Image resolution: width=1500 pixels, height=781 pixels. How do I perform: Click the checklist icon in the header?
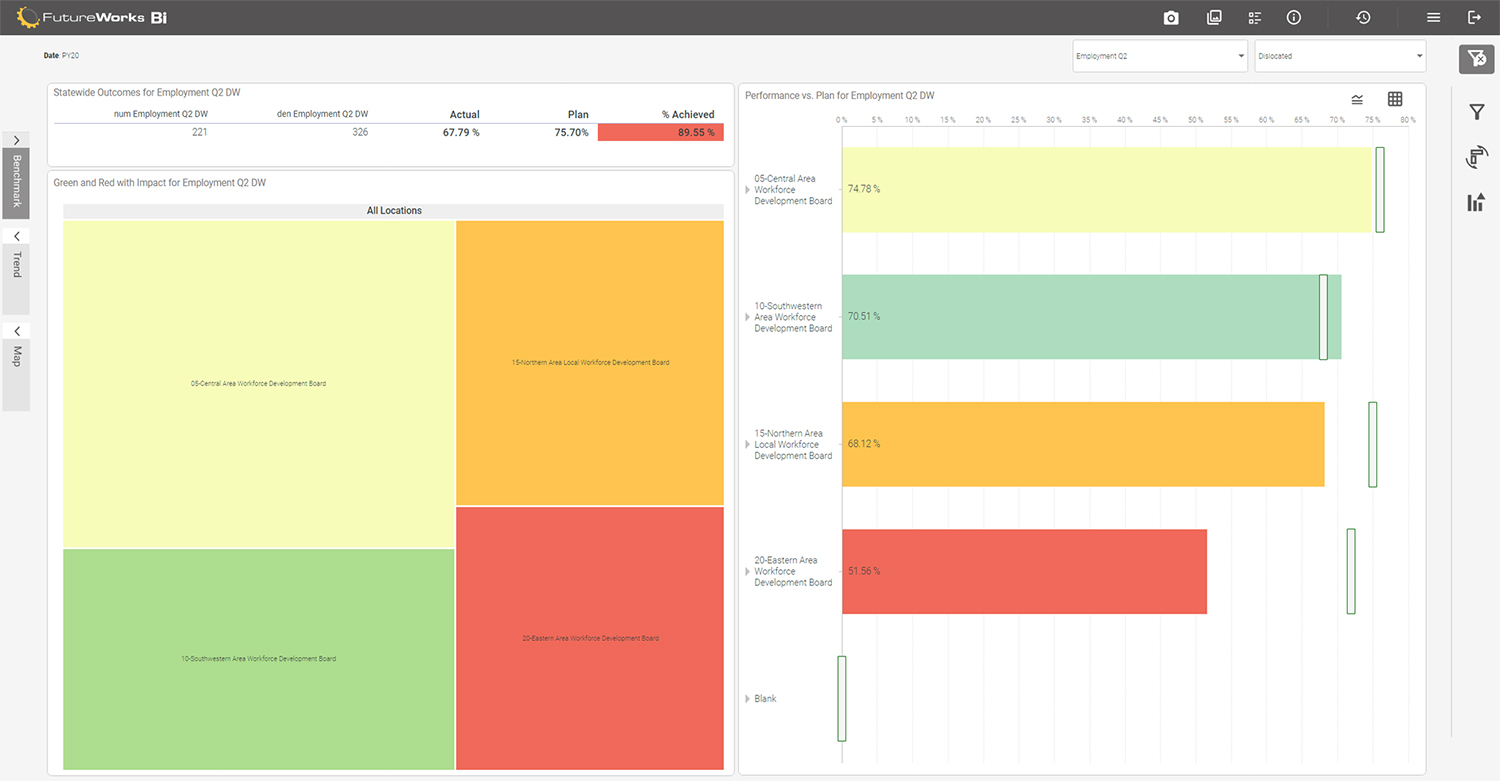coord(1254,17)
